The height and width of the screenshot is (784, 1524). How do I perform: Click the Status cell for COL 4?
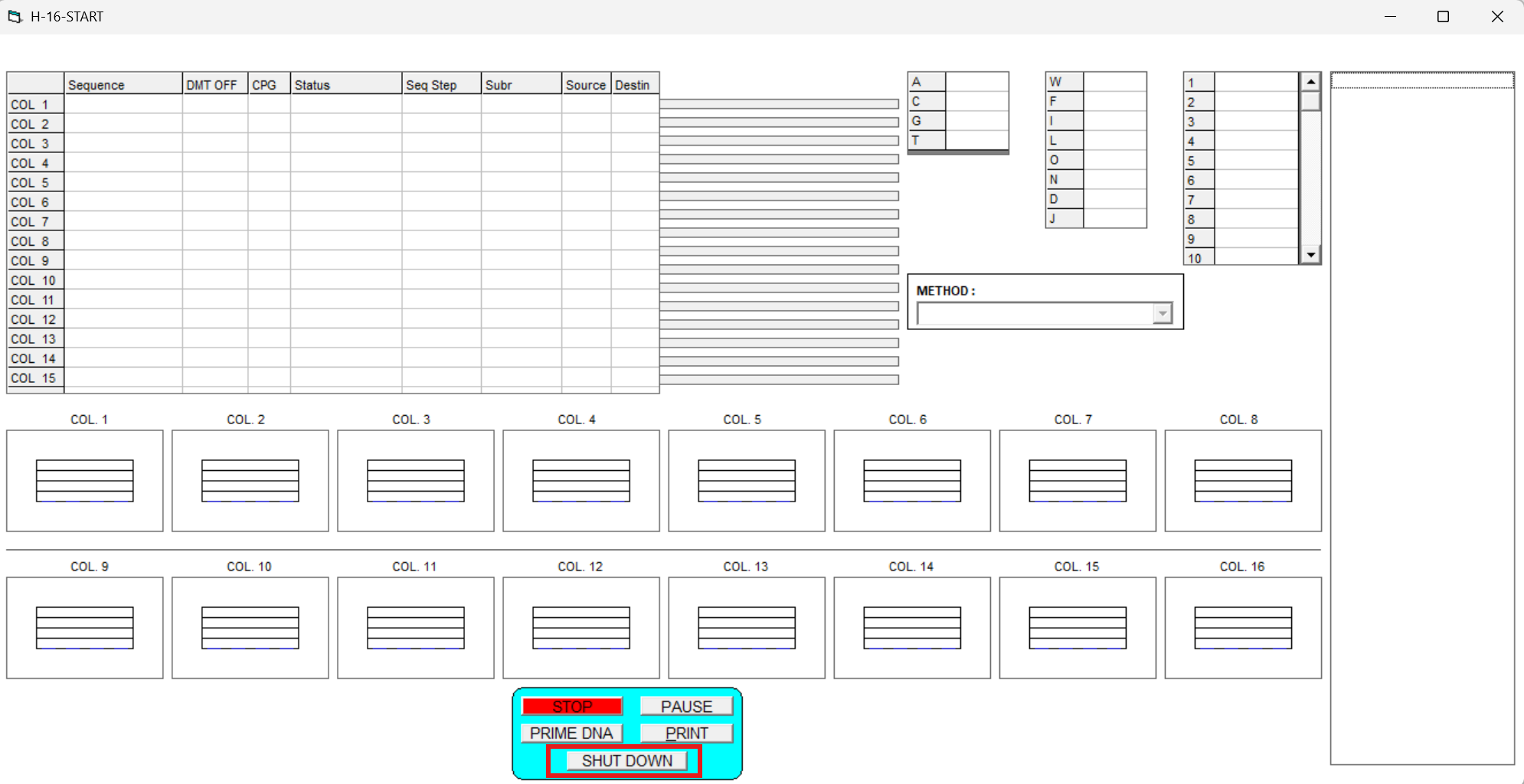click(x=346, y=163)
